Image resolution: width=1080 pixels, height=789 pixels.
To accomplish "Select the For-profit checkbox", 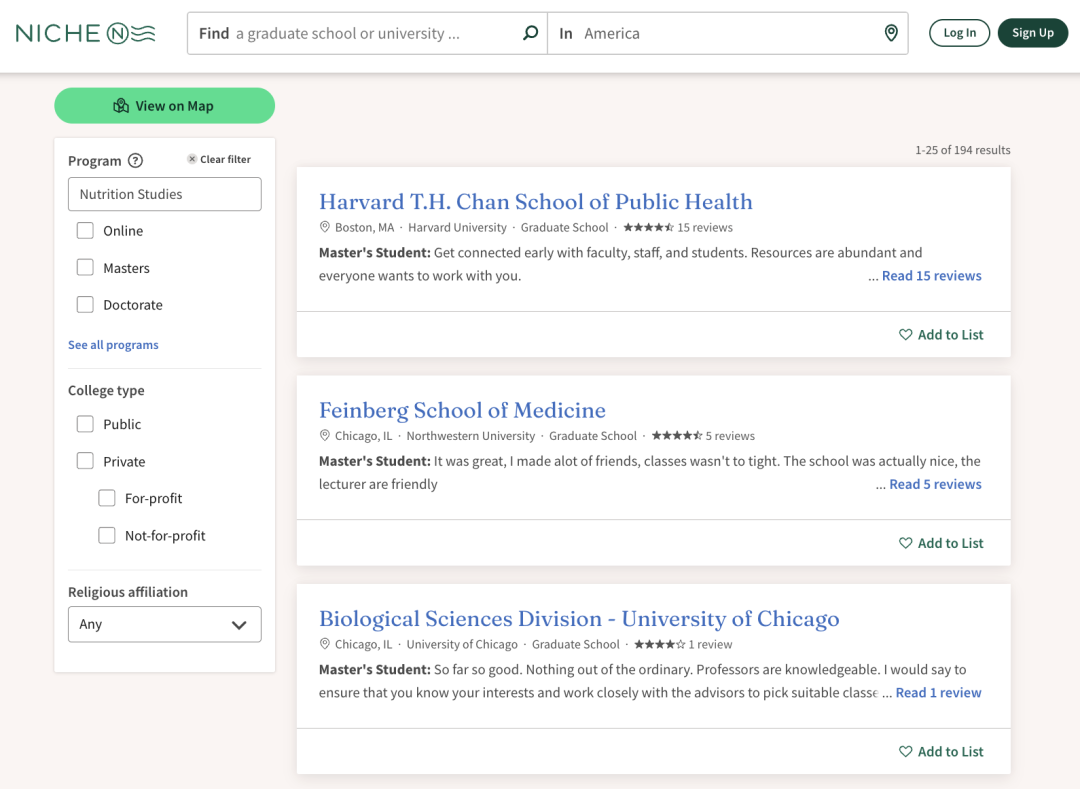I will (x=107, y=498).
